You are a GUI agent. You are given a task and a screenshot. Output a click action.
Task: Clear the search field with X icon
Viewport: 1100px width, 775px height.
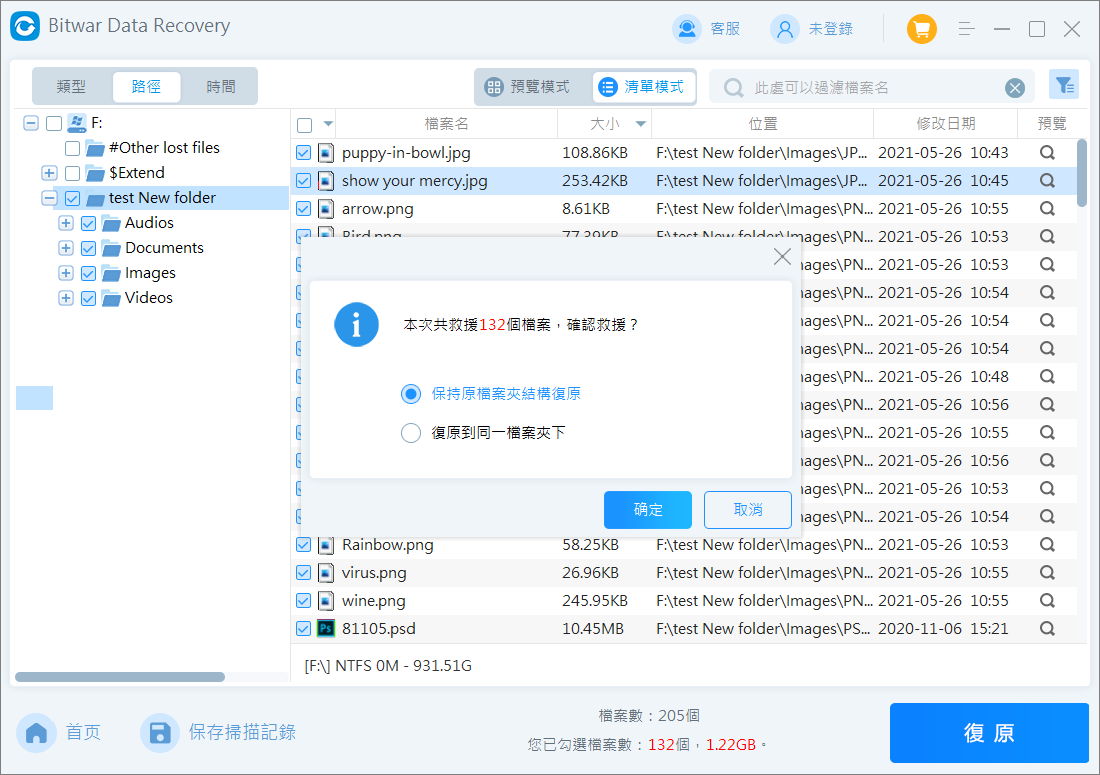coord(1015,88)
